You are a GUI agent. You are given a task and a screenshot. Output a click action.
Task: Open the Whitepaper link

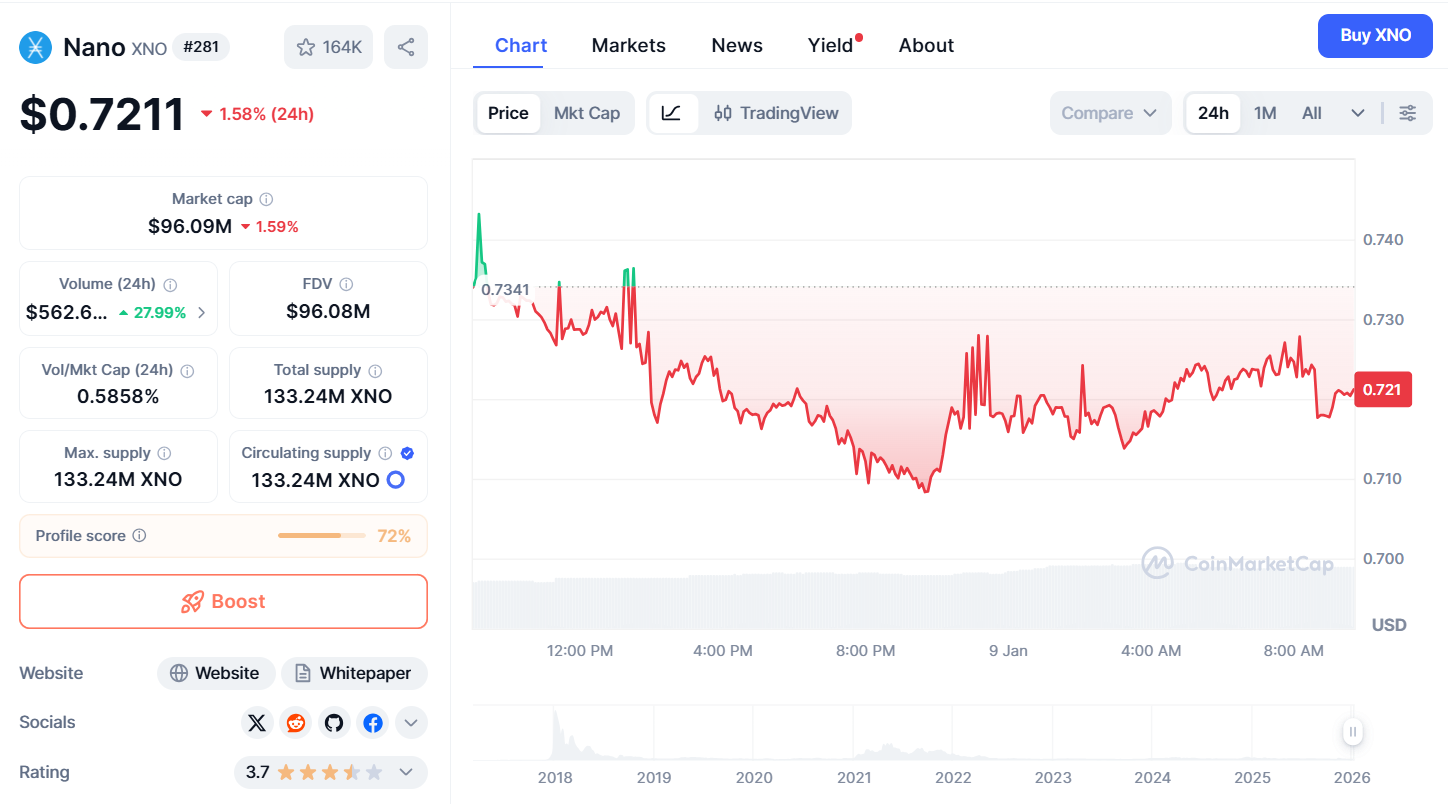tap(354, 673)
